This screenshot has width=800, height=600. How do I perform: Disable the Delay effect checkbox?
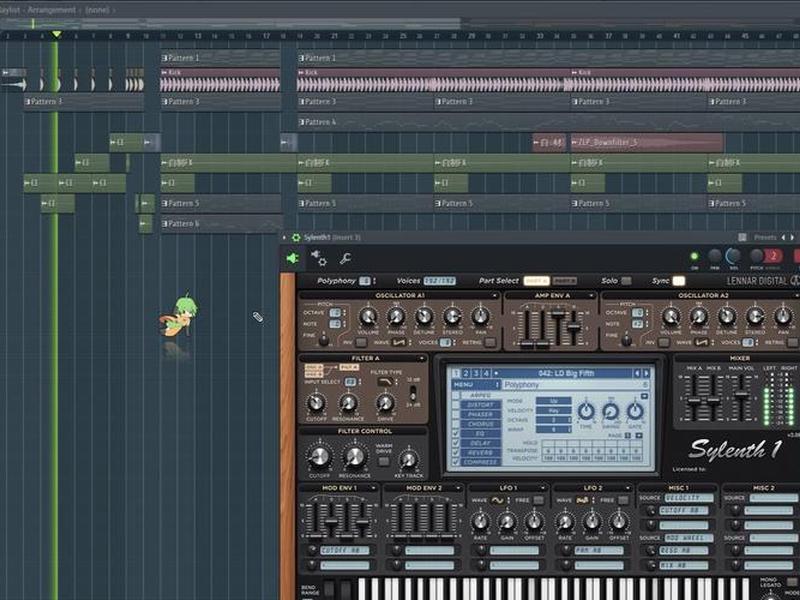pos(456,443)
